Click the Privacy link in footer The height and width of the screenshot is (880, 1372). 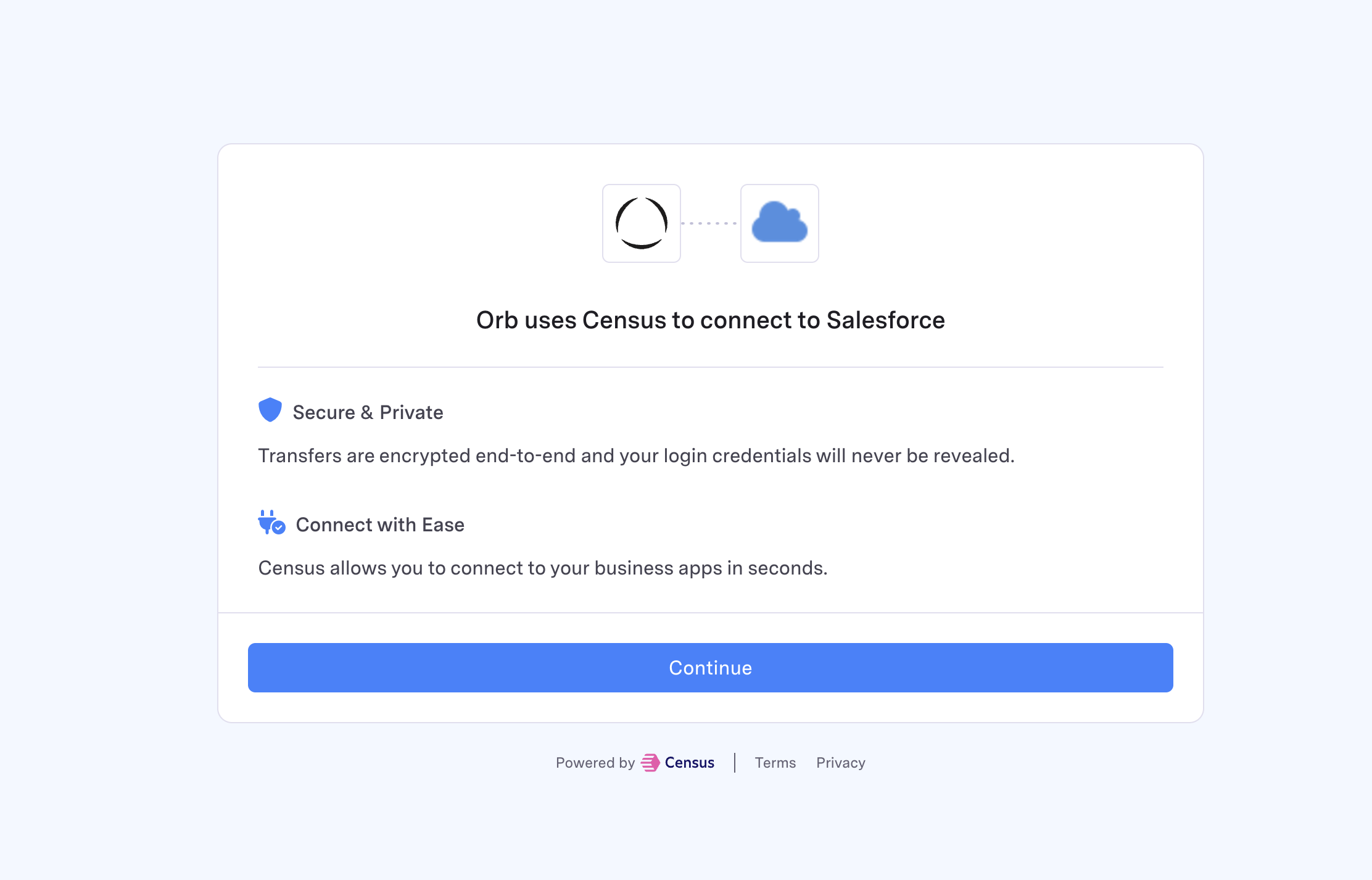pos(840,762)
